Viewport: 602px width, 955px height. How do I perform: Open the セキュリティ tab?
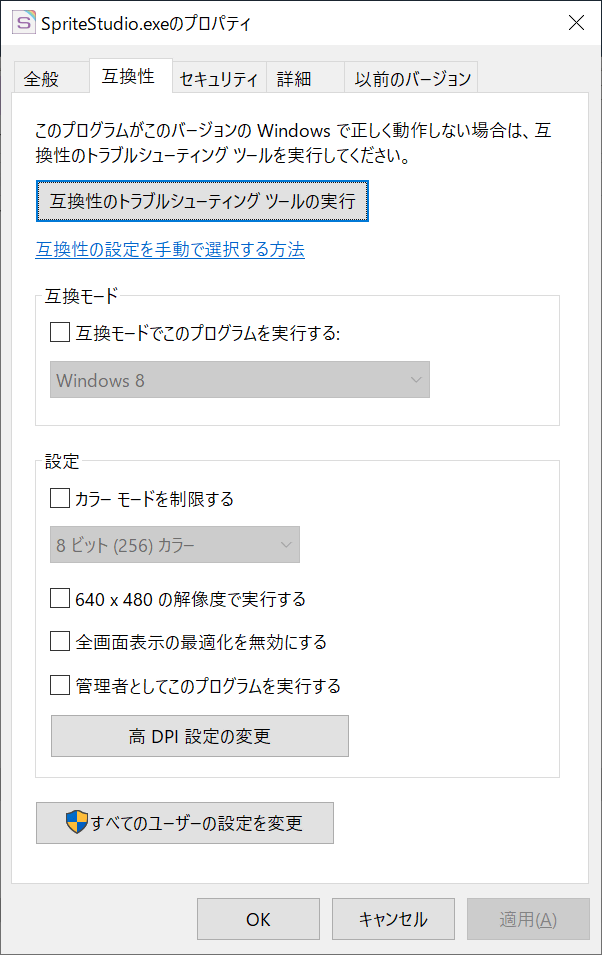pyautogui.click(x=219, y=78)
